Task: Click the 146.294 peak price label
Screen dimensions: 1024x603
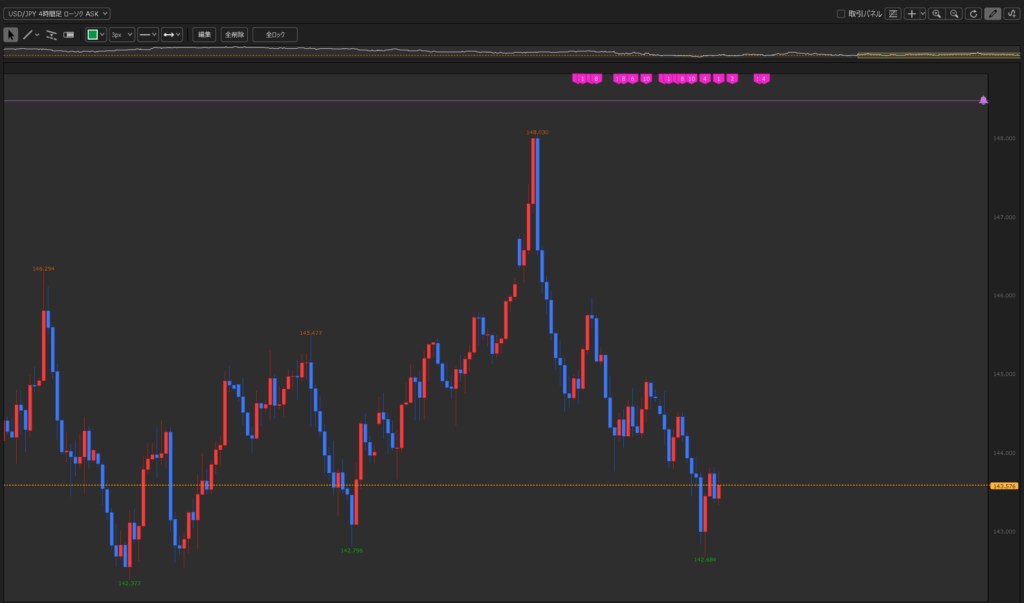Action: (43, 269)
